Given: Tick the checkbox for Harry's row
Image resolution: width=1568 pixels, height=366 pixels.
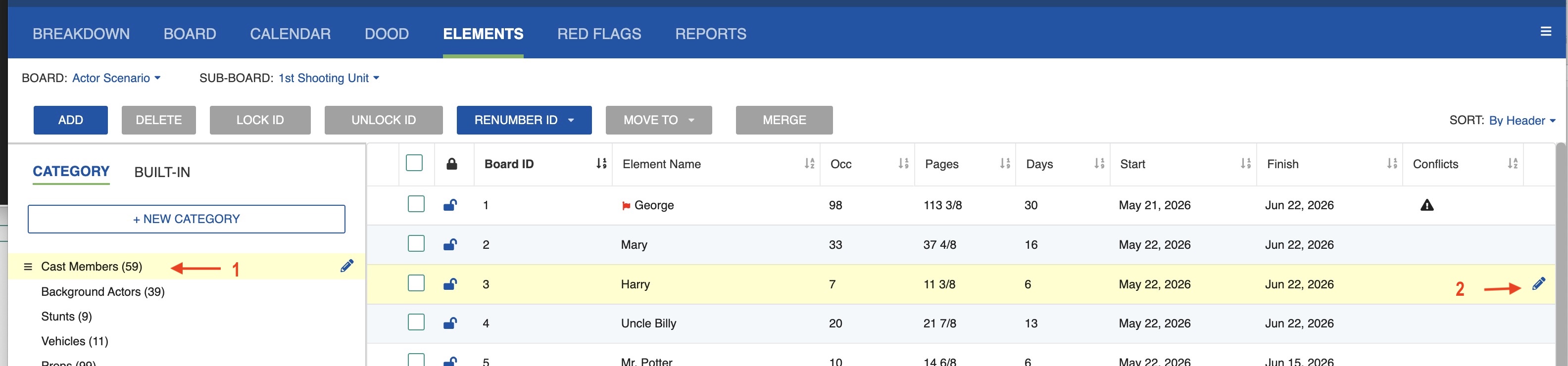Looking at the screenshot, I should (x=416, y=283).
